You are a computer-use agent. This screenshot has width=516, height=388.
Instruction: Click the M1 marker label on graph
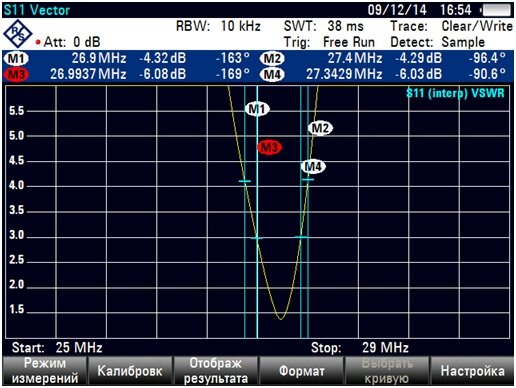point(257,109)
